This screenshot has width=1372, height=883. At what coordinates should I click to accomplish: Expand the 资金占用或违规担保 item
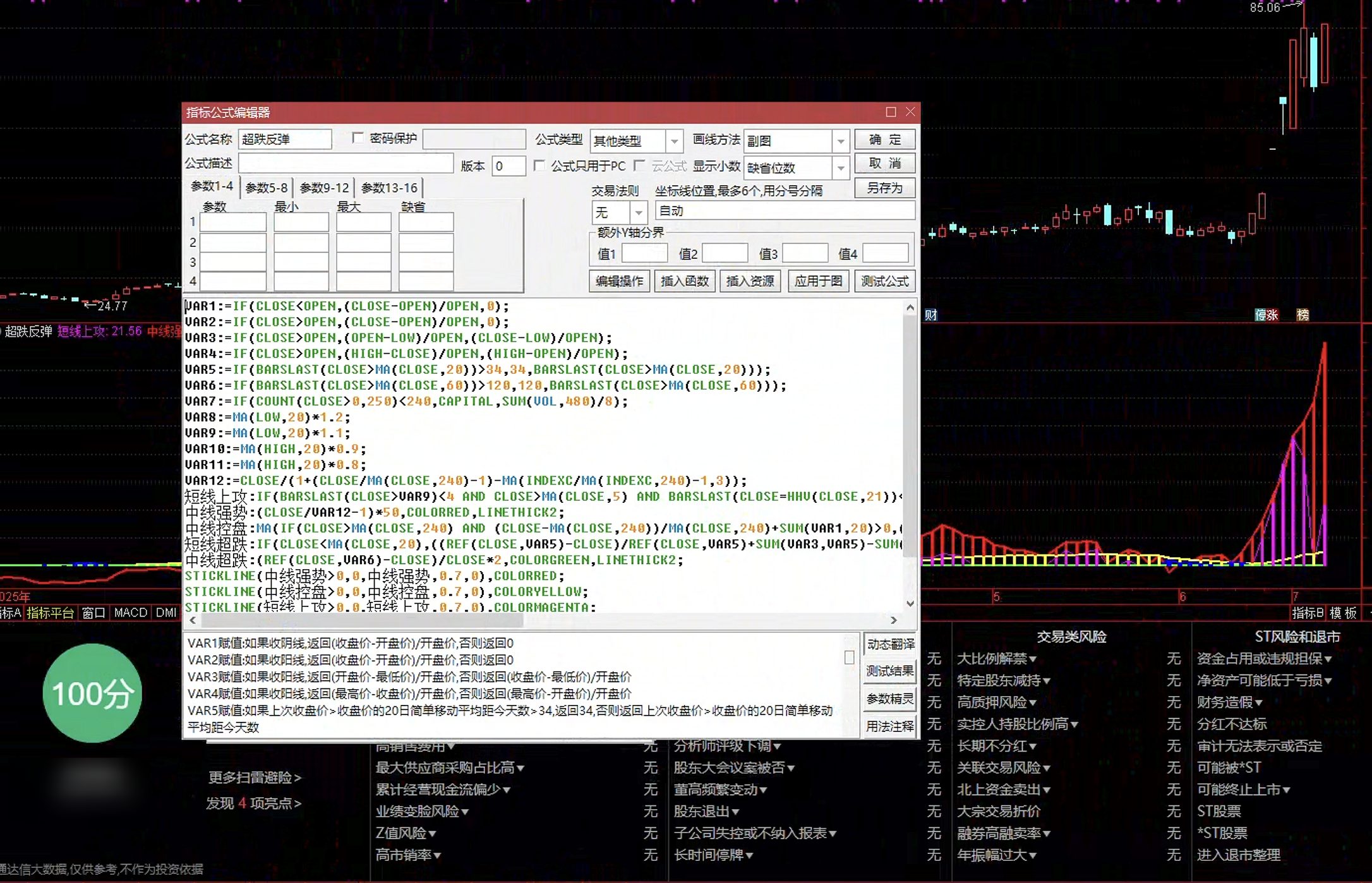coord(1264,659)
